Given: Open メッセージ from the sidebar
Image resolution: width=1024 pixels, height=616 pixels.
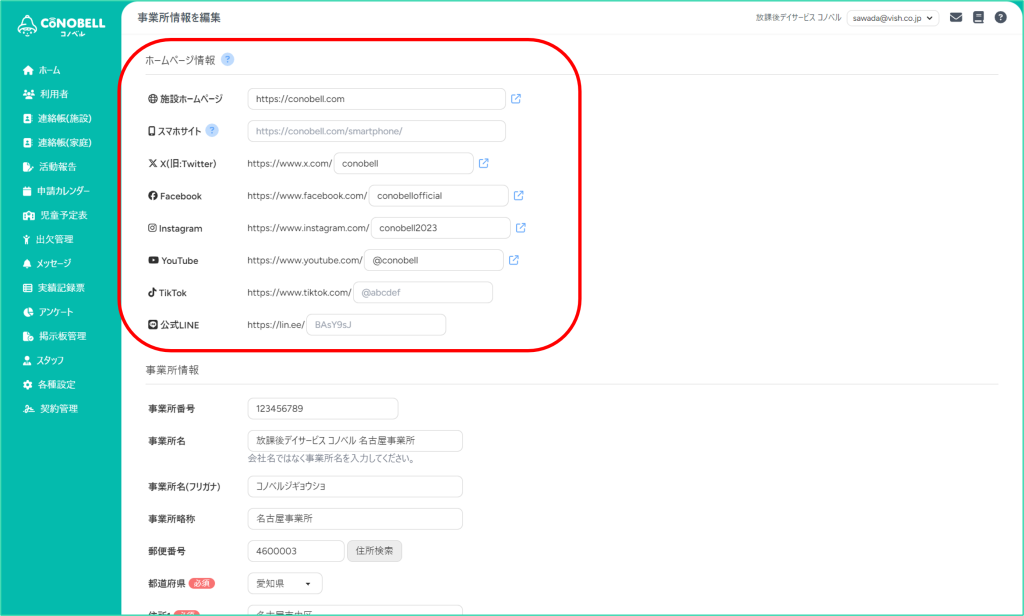Looking at the screenshot, I should pyautogui.click(x=47, y=263).
